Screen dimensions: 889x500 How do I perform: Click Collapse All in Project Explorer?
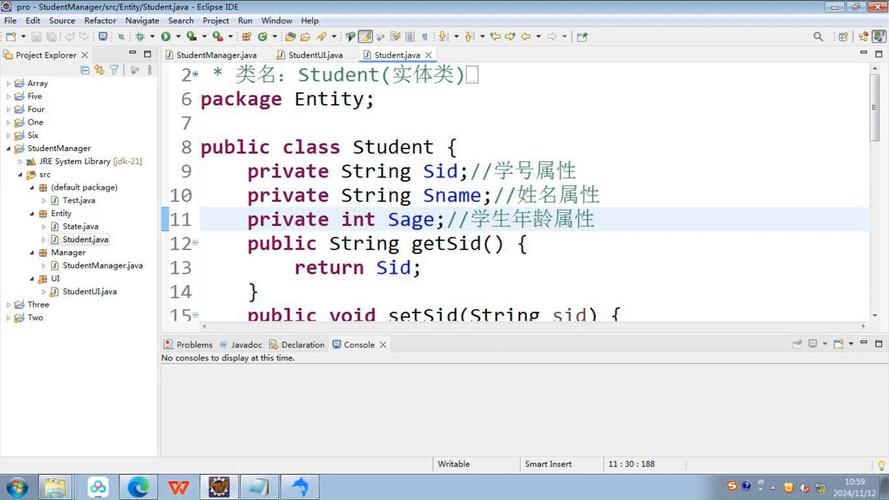tap(84, 70)
